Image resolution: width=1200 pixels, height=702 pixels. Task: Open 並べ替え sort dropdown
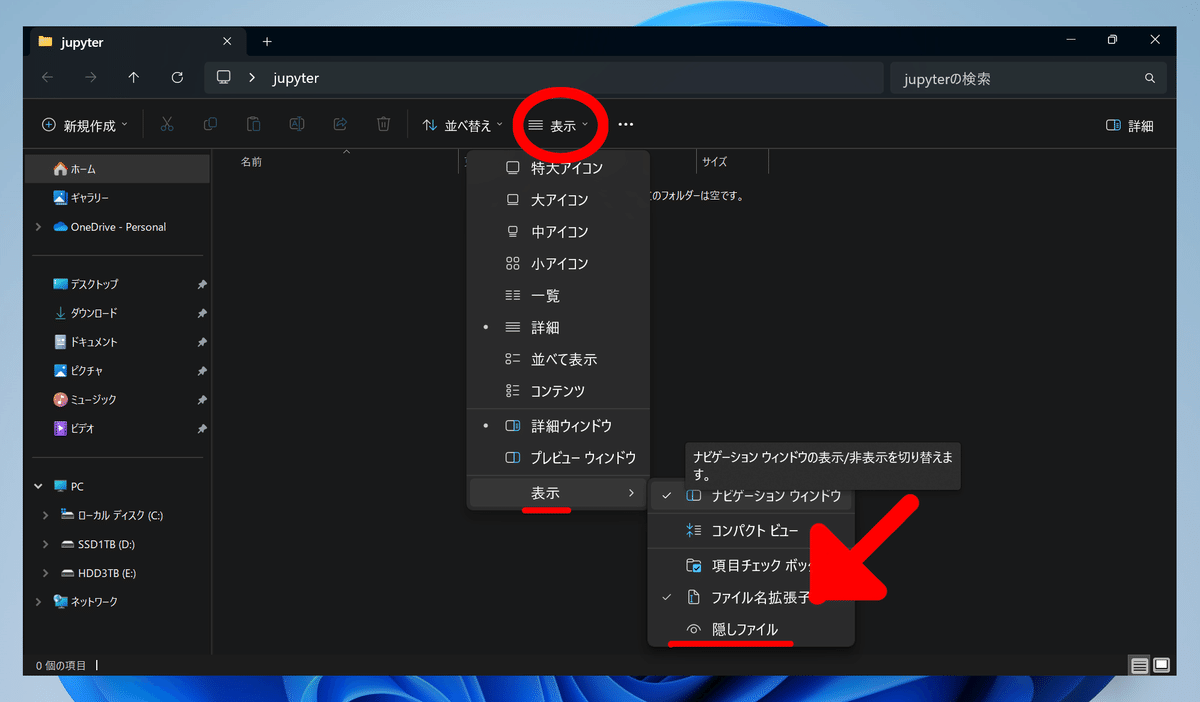[x=463, y=126]
